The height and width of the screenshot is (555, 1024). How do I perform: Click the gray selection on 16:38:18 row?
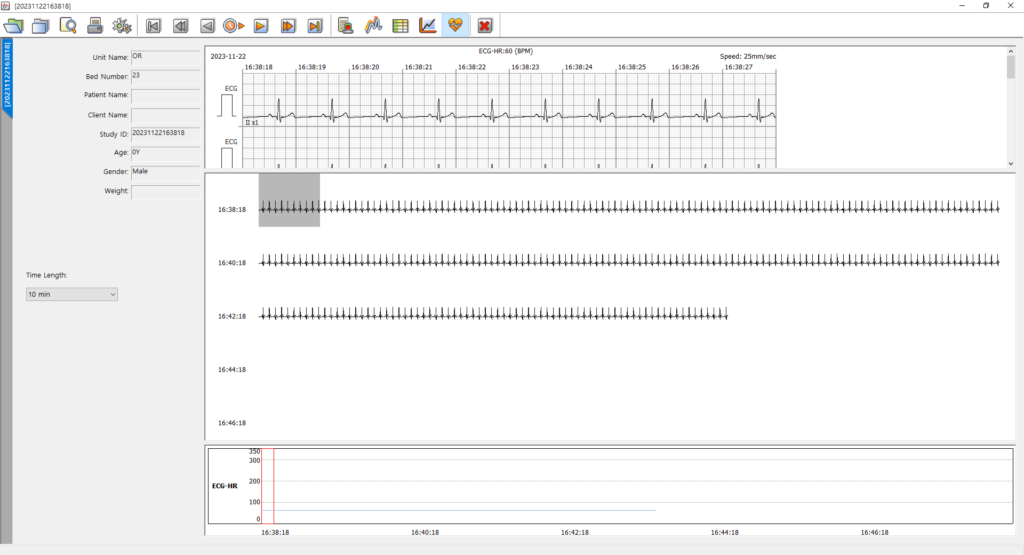tap(289, 200)
